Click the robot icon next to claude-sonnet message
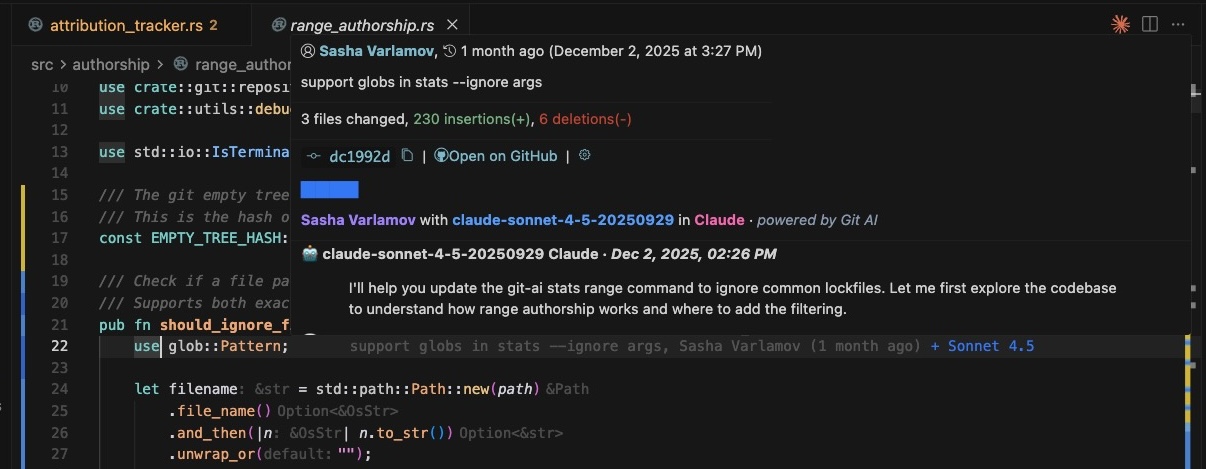The image size is (1206, 469). tap(310, 254)
